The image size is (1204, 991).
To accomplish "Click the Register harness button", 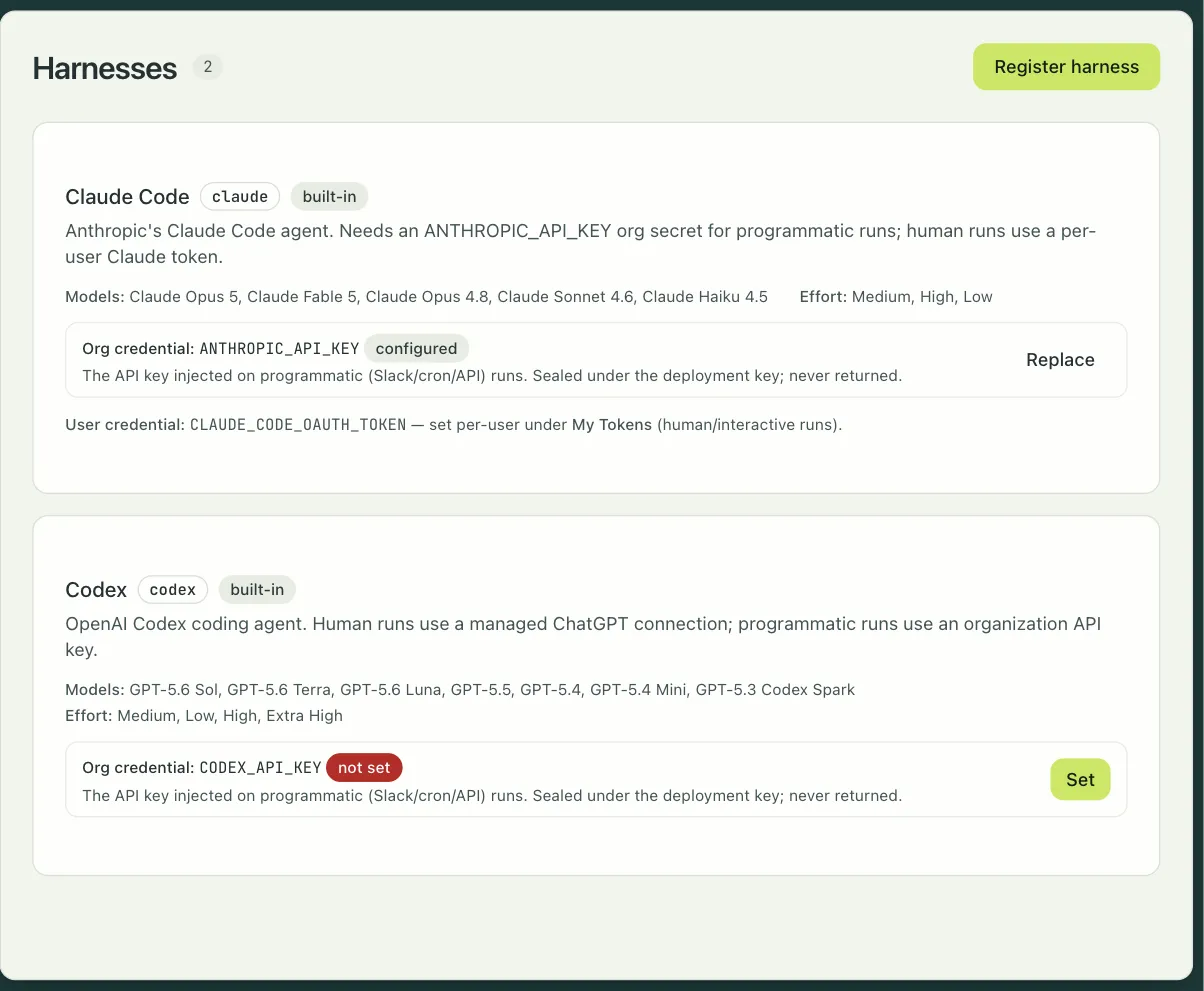I will 1066,67.
